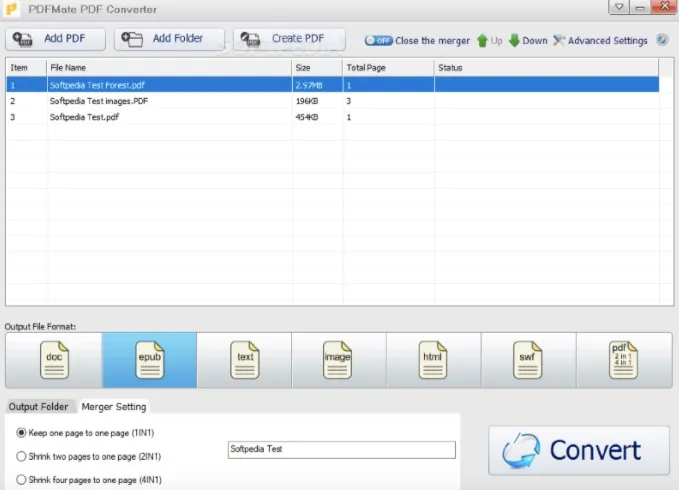Click the large Convert button
Image resolution: width=679 pixels, height=490 pixels.
[579, 450]
